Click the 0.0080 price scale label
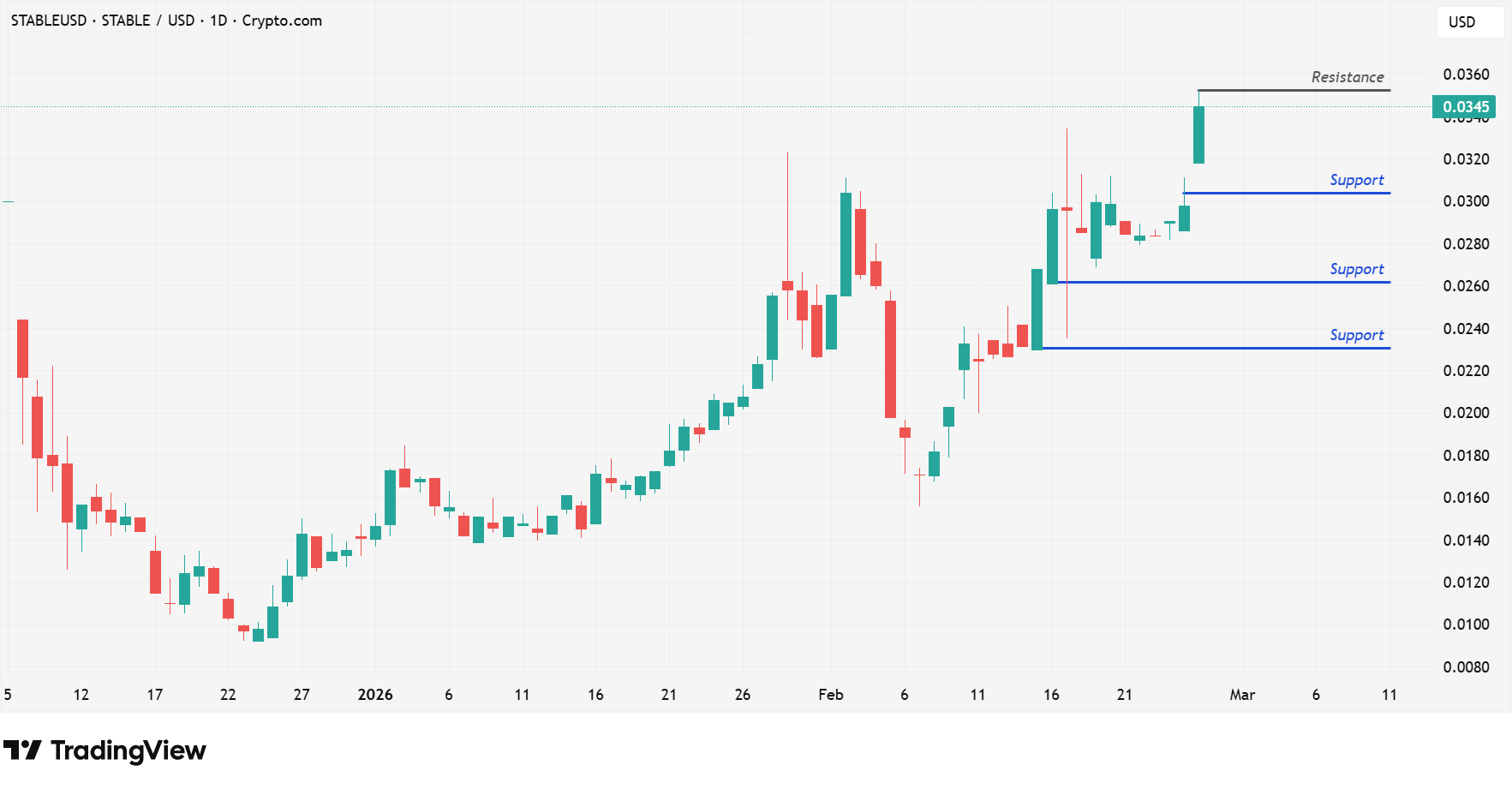 pyautogui.click(x=1466, y=666)
